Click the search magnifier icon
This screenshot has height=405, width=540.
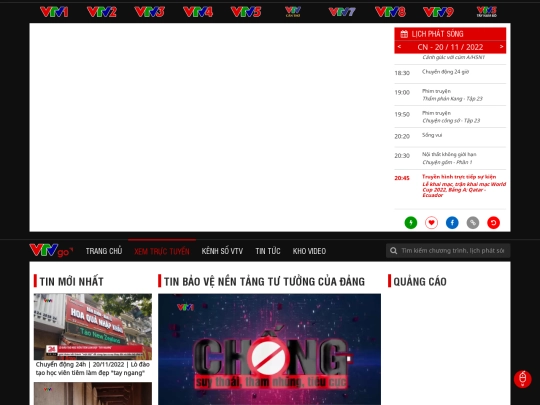tap(394, 251)
